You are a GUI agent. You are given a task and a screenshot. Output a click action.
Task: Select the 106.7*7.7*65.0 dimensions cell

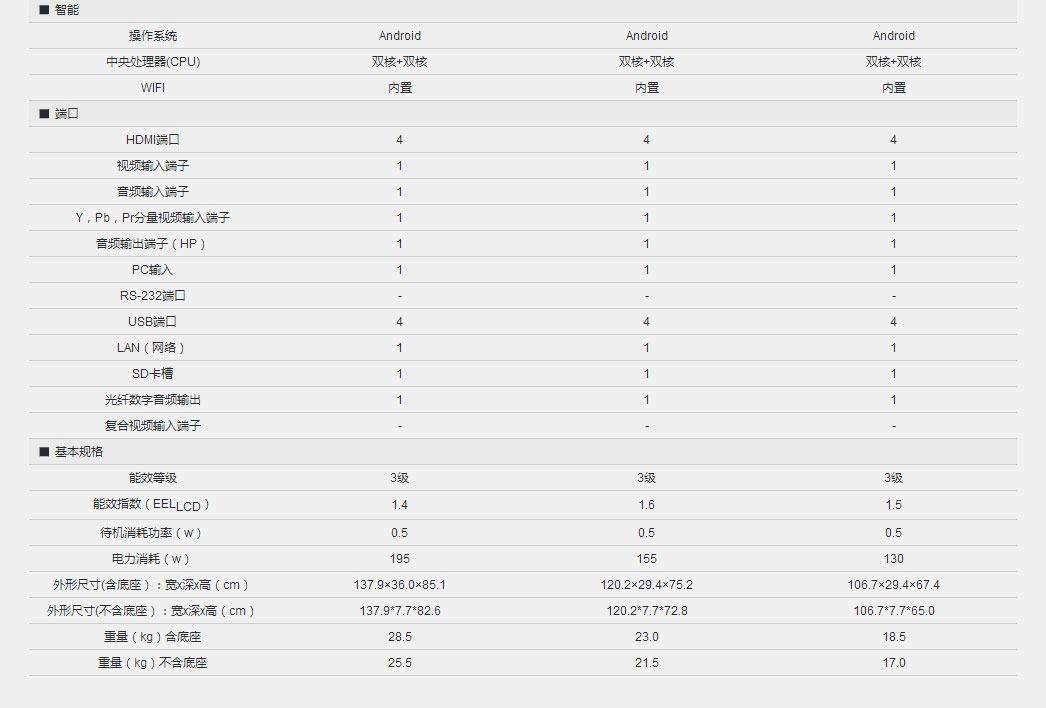[x=894, y=611]
